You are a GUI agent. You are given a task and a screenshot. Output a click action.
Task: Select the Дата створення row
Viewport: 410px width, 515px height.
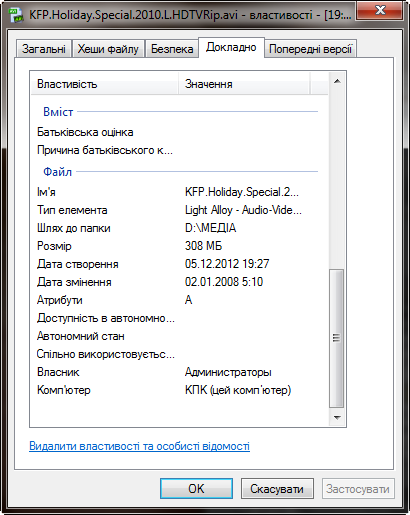coord(179,264)
